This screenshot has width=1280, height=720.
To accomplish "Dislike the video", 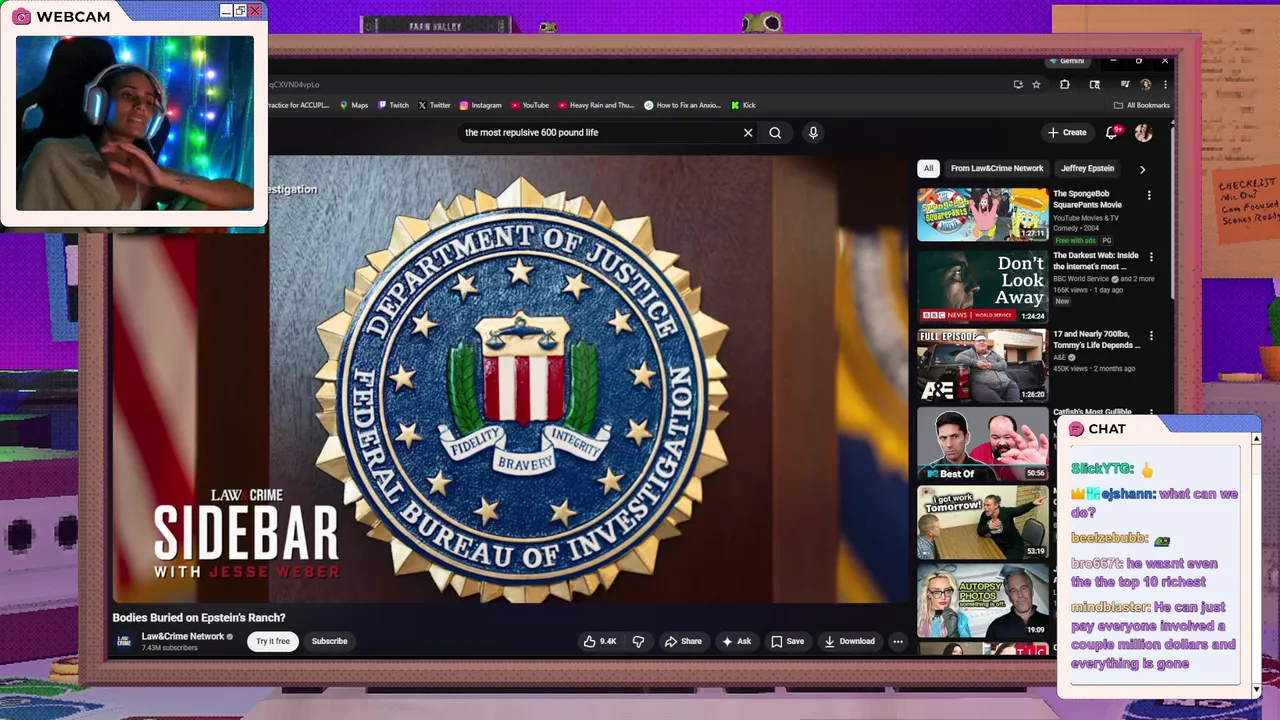I will point(638,641).
